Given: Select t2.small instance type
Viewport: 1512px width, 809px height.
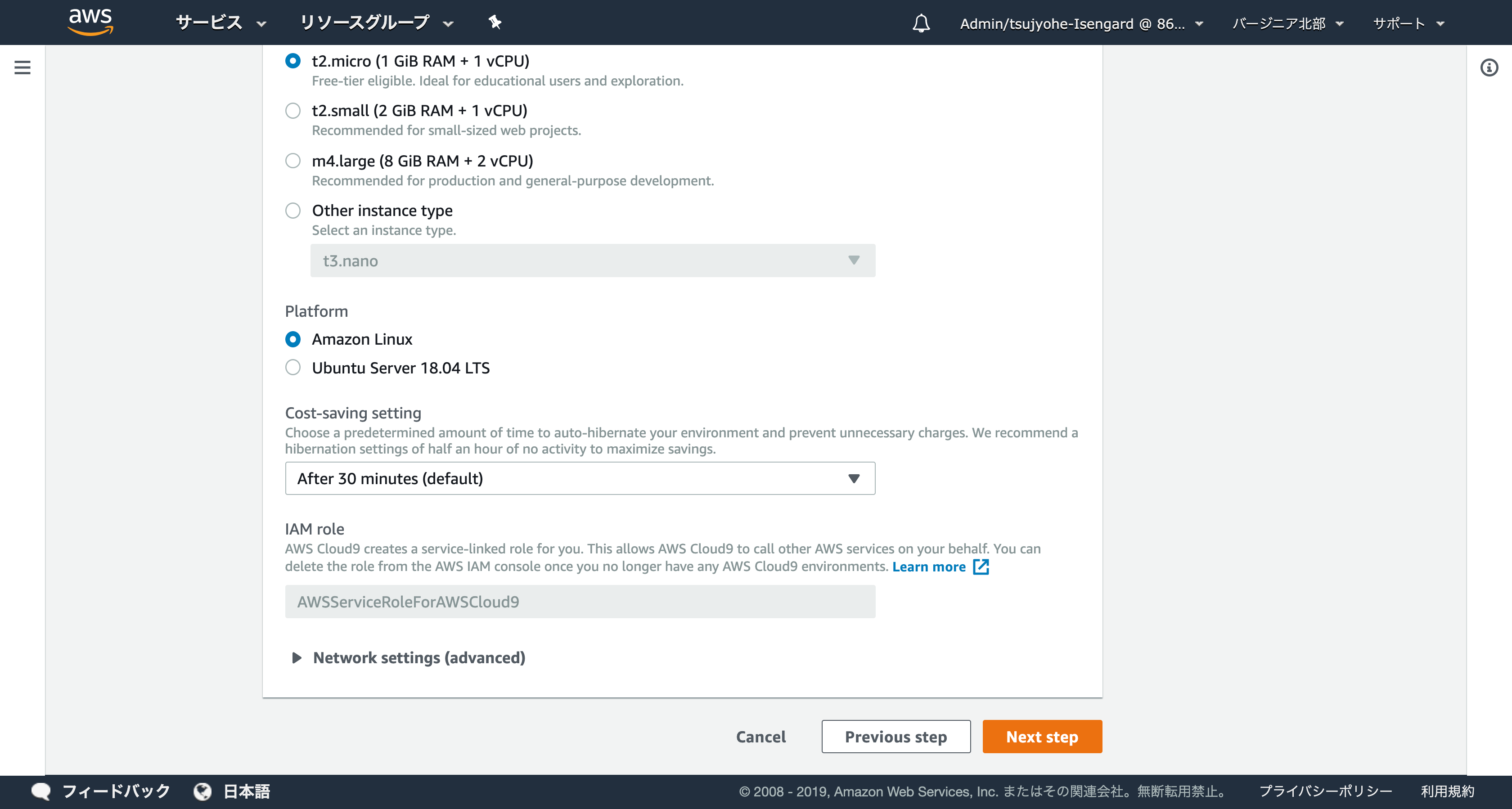Looking at the screenshot, I should 293,110.
